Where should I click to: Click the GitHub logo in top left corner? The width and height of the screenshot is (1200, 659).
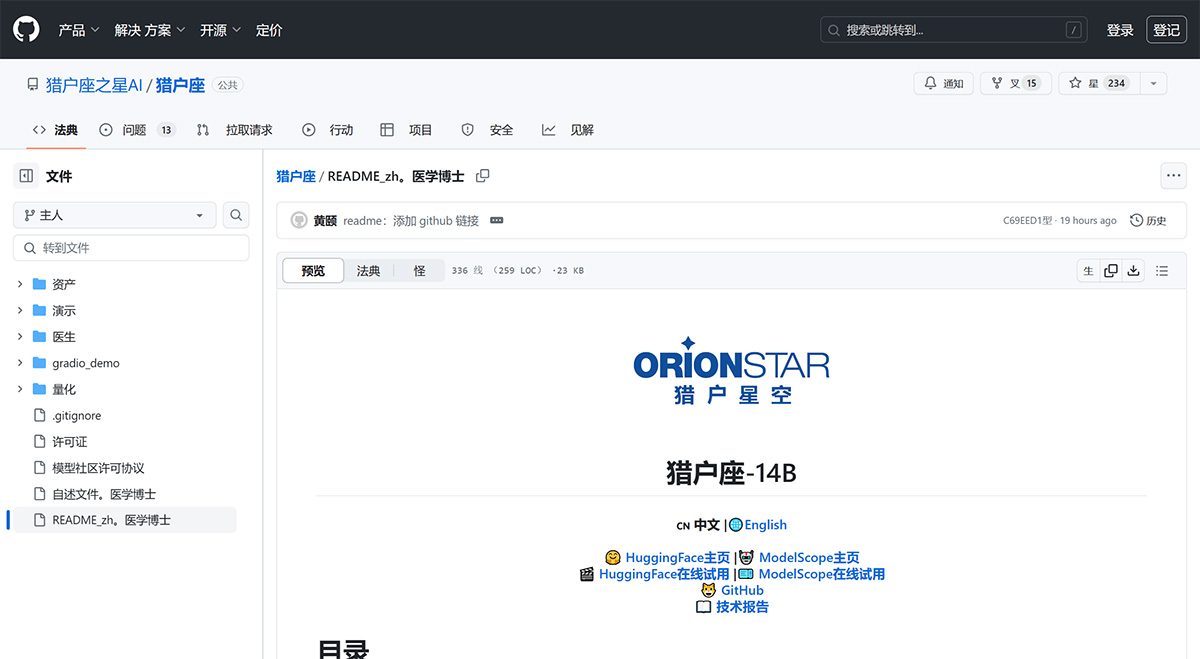25,29
